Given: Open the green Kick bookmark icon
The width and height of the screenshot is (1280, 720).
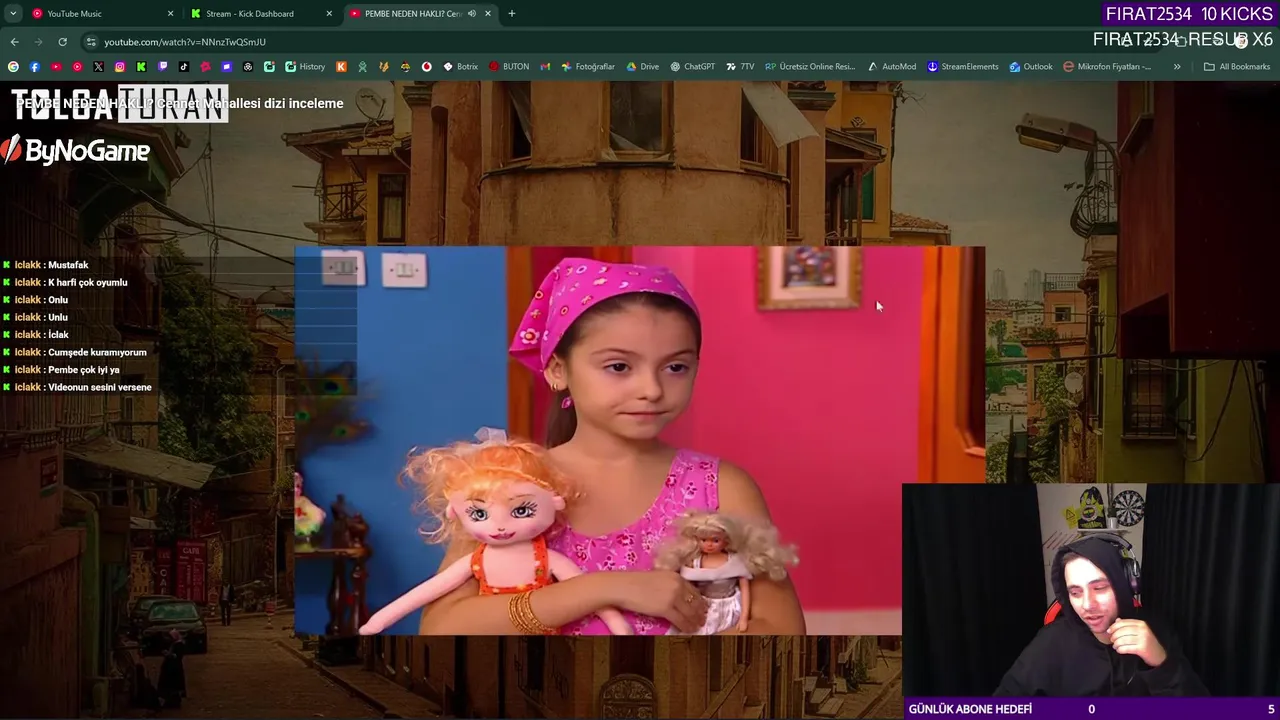Looking at the screenshot, I should pyautogui.click(x=141, y=66).
